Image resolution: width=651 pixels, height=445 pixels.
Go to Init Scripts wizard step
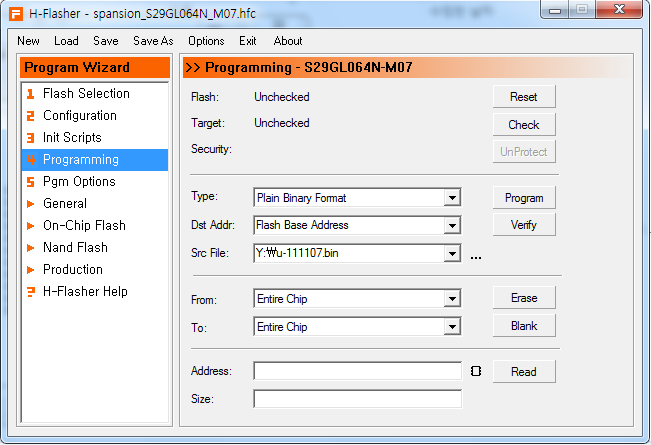pos(95,138)
